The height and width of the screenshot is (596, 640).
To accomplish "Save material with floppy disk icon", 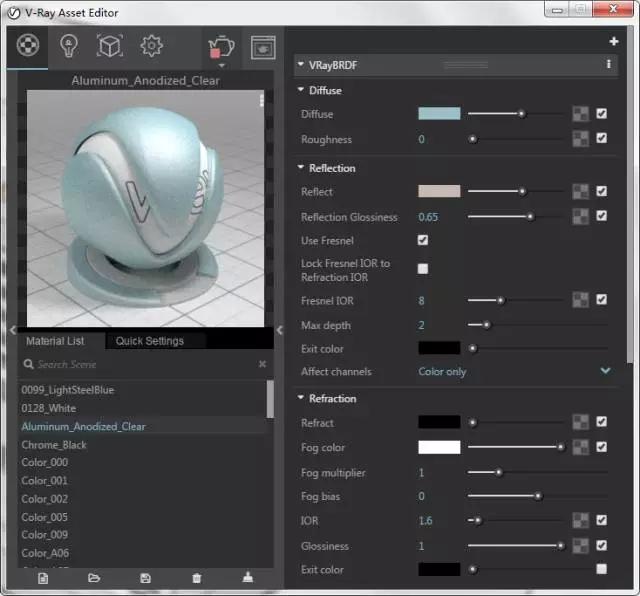I will tap(145, 578).
